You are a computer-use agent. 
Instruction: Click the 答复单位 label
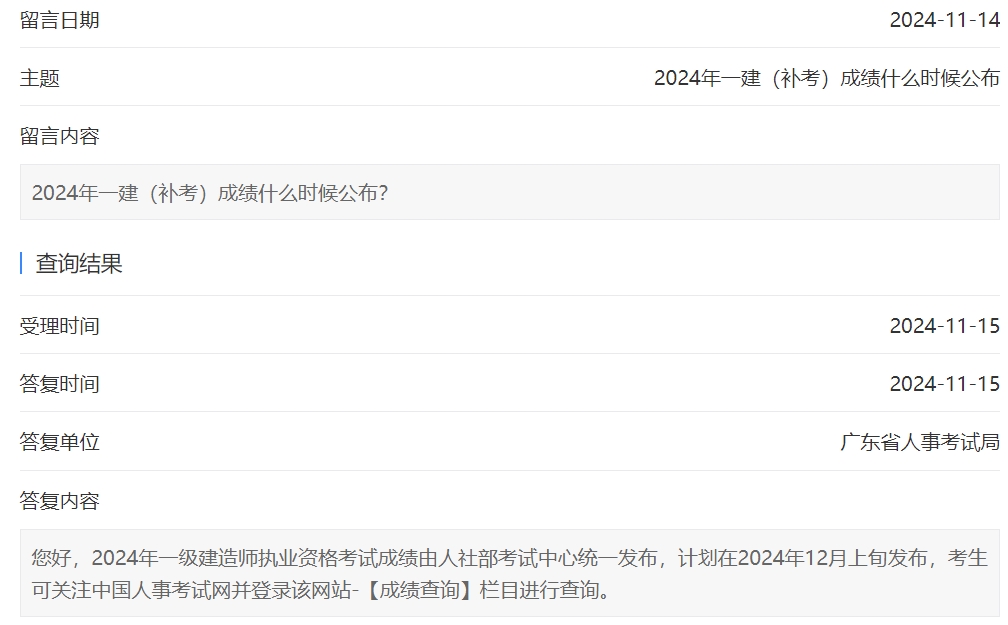(60, 442)
